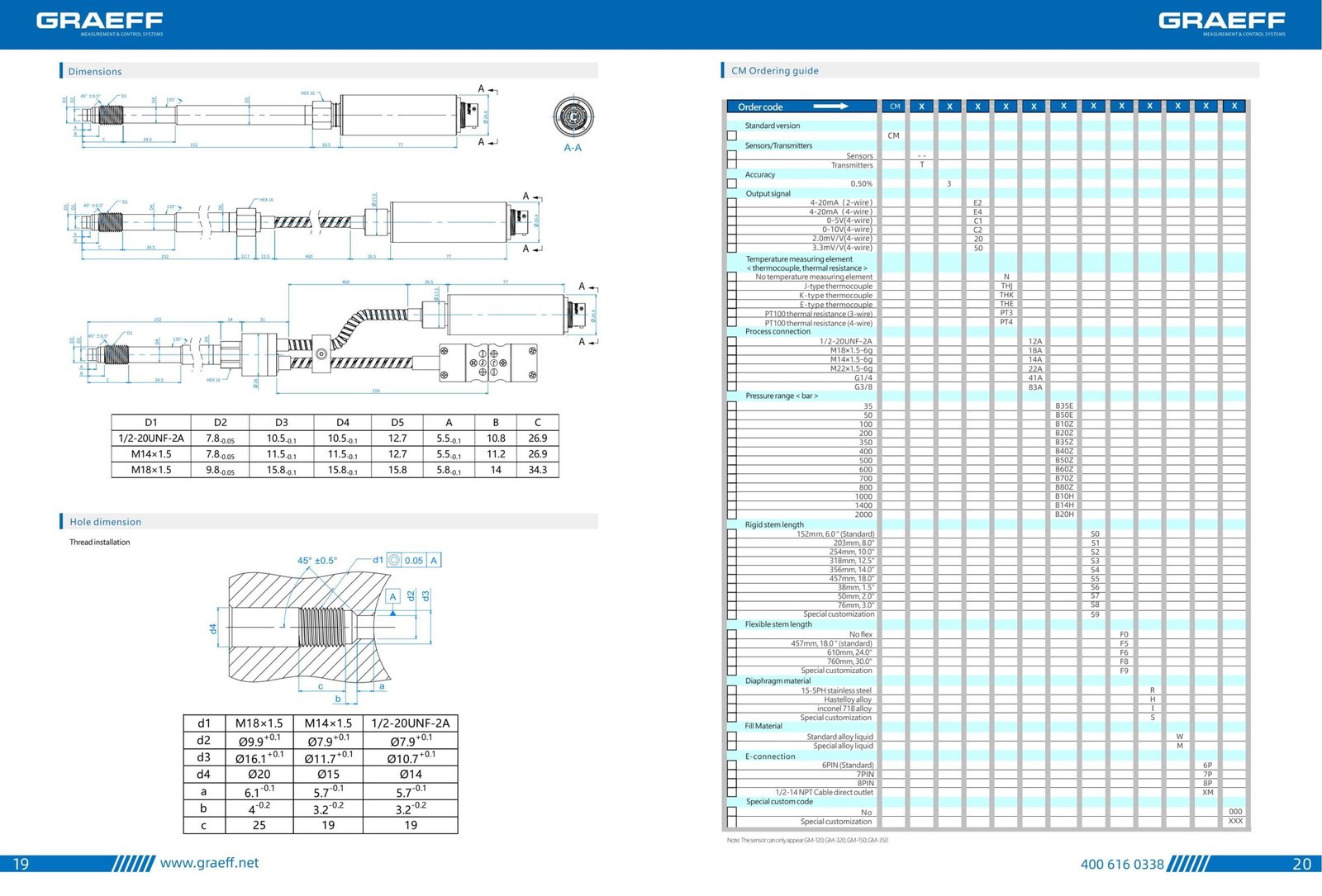Click the GRAEFF logo at top left
Image resolution: width=1322 pixels, height=896 pixels.
pyautogui.click(x=99, y=22)
